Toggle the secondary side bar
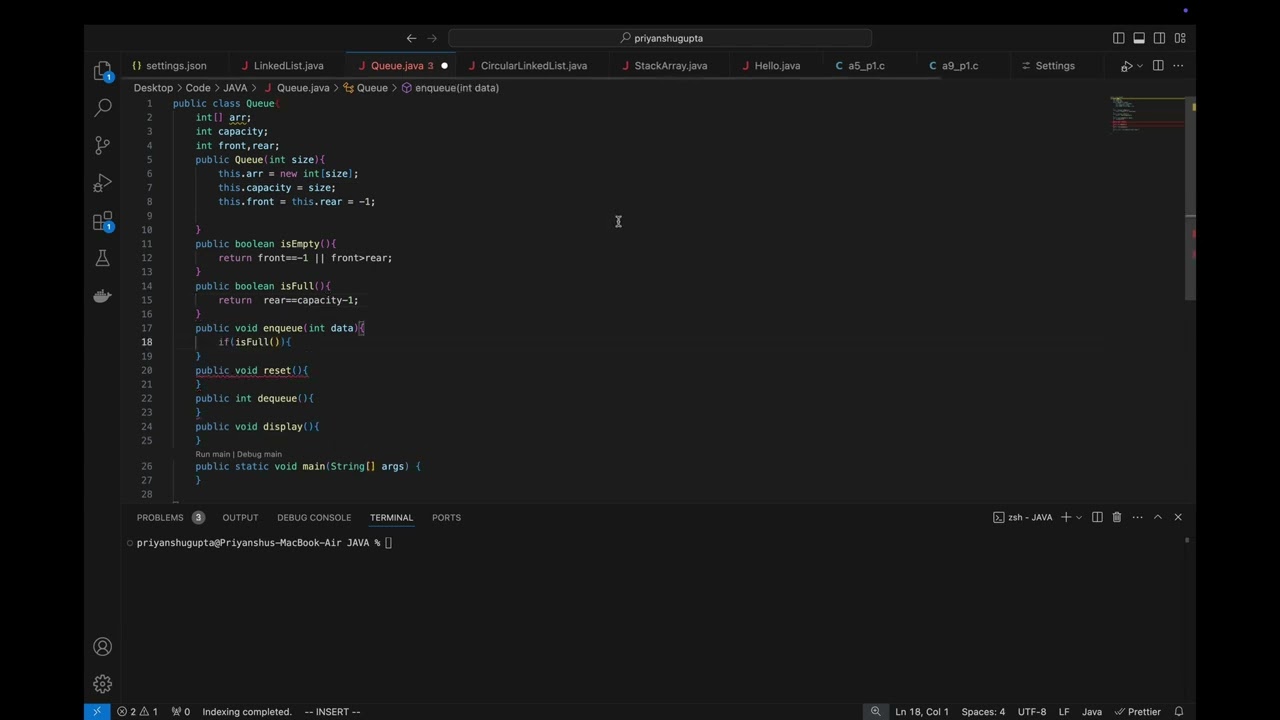Screen dimensions: 1280x720 1159,38
